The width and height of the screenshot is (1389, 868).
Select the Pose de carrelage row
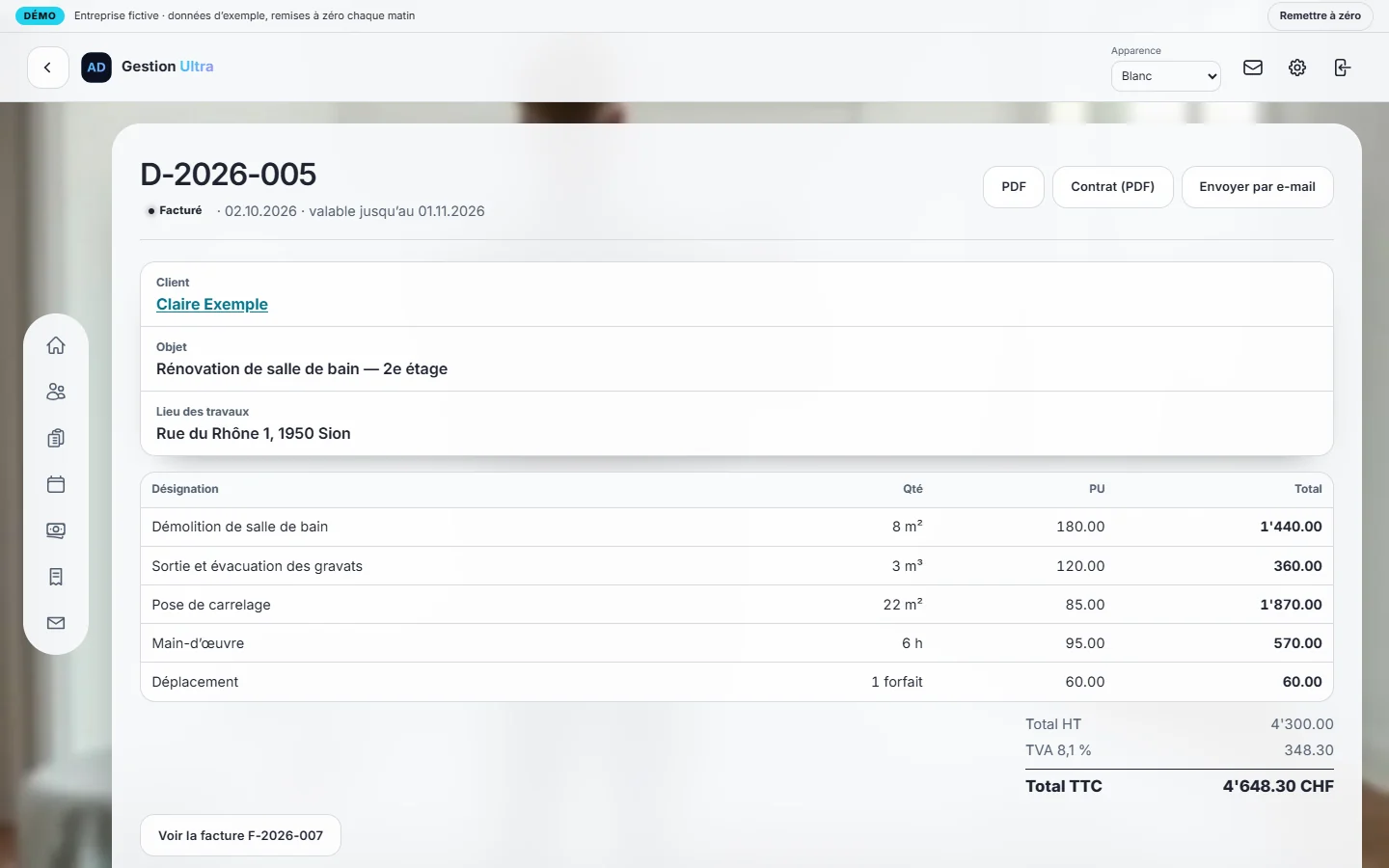(737, 605)
